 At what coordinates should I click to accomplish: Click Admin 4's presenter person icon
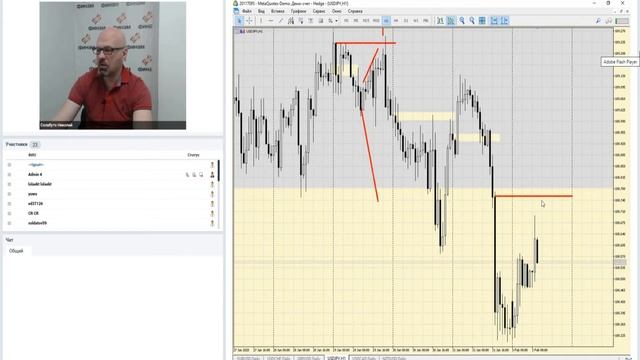click(x=212, y=174)
